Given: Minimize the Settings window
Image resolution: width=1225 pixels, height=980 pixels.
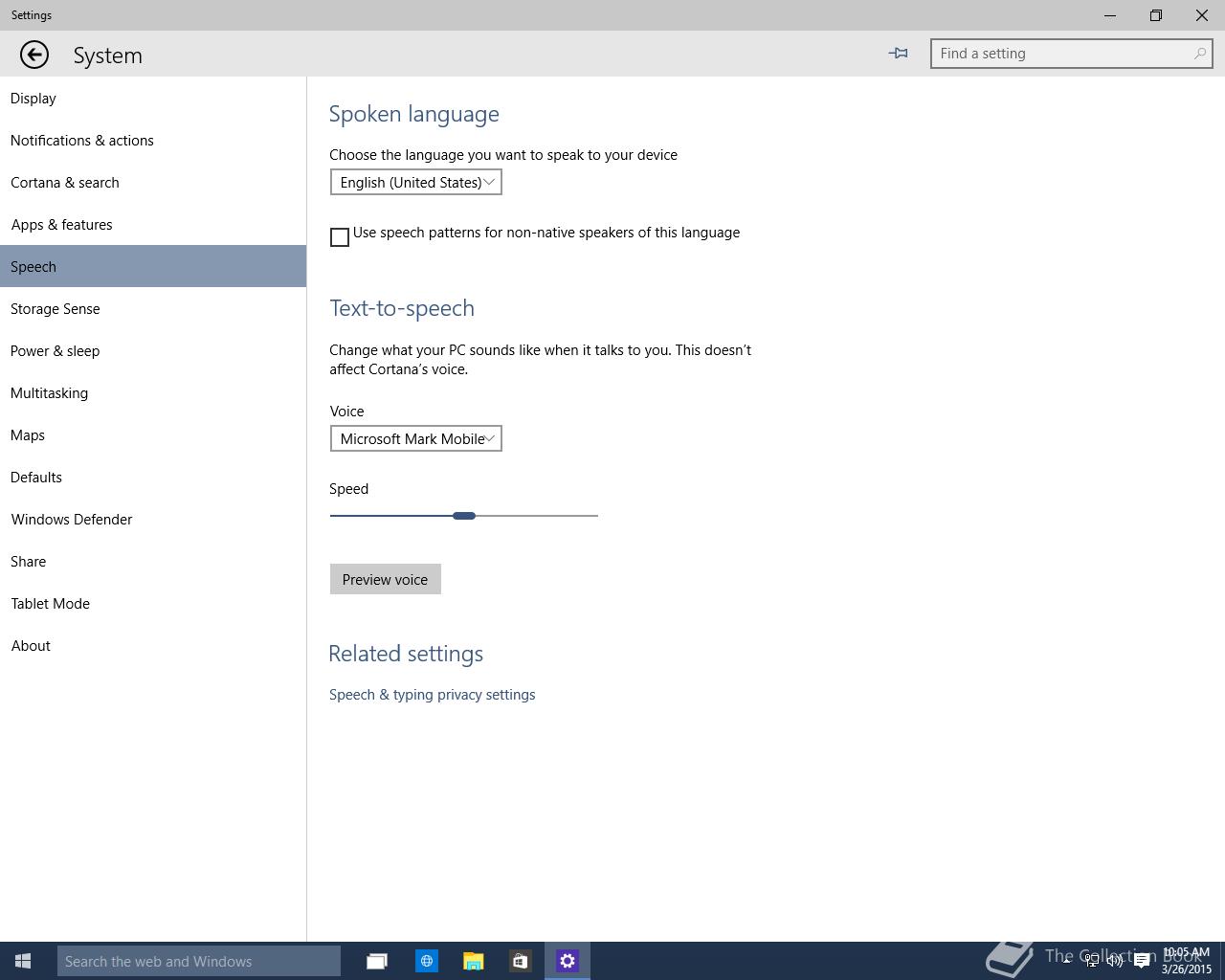Looking at the screenshot, I should (x=1110, y=15).
